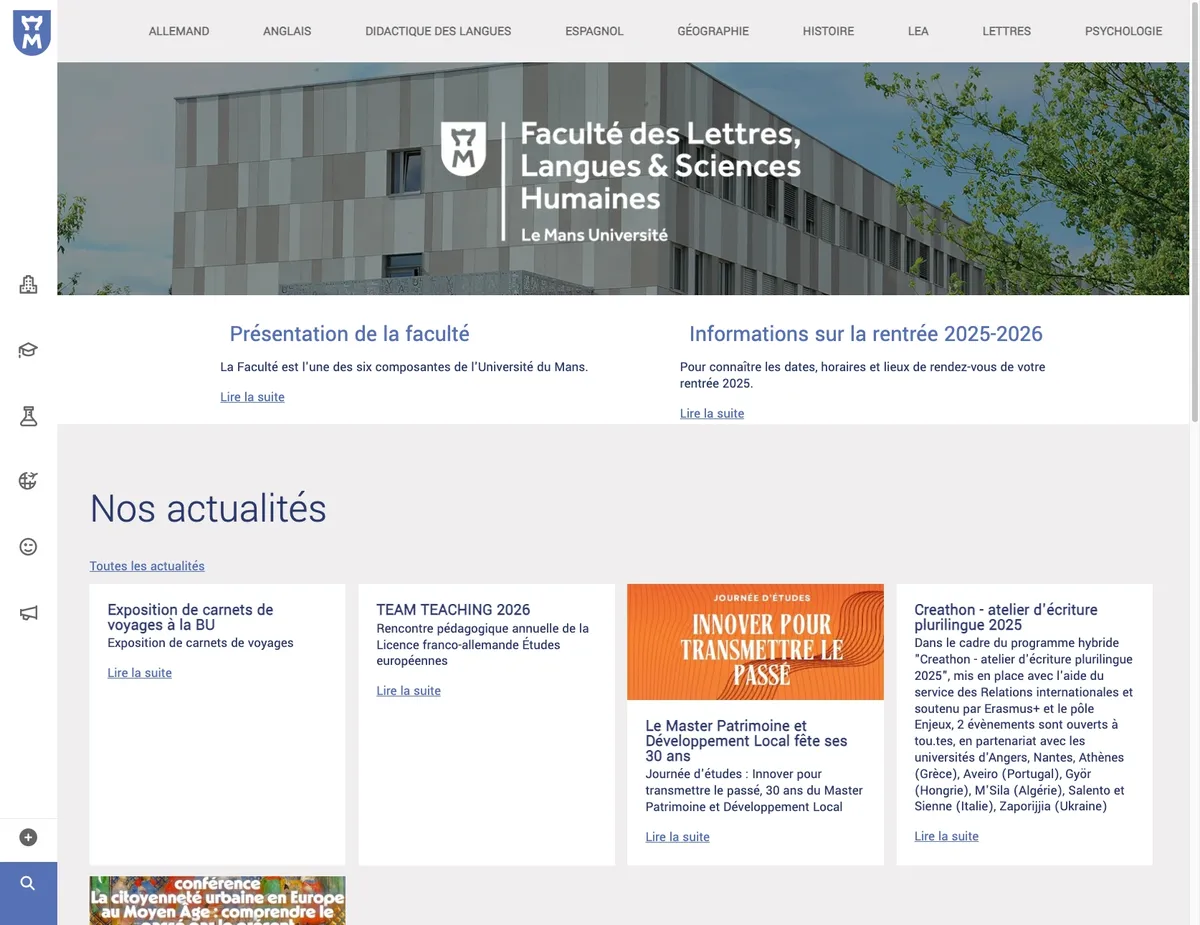Select the graduation cap sidebar icon
The image size is (1200, 925).
click(28, 350)
